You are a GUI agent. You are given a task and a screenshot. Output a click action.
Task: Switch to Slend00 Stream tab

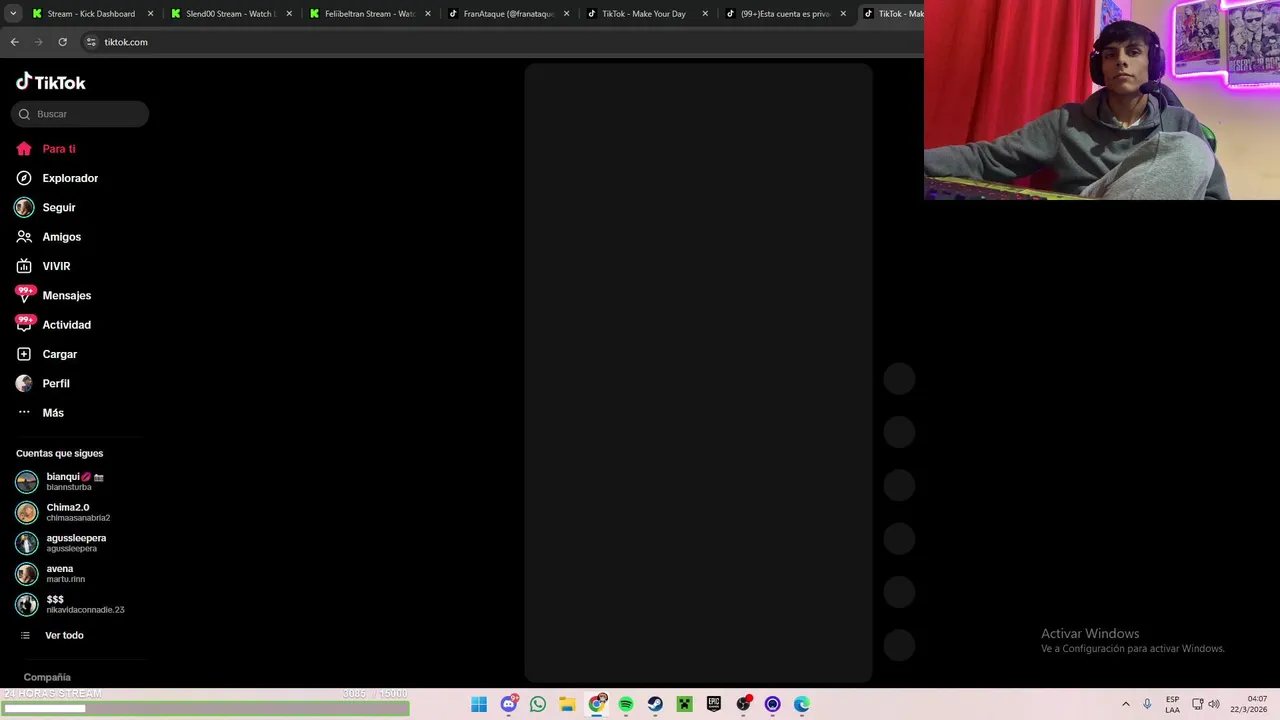(x=230, y=14)
